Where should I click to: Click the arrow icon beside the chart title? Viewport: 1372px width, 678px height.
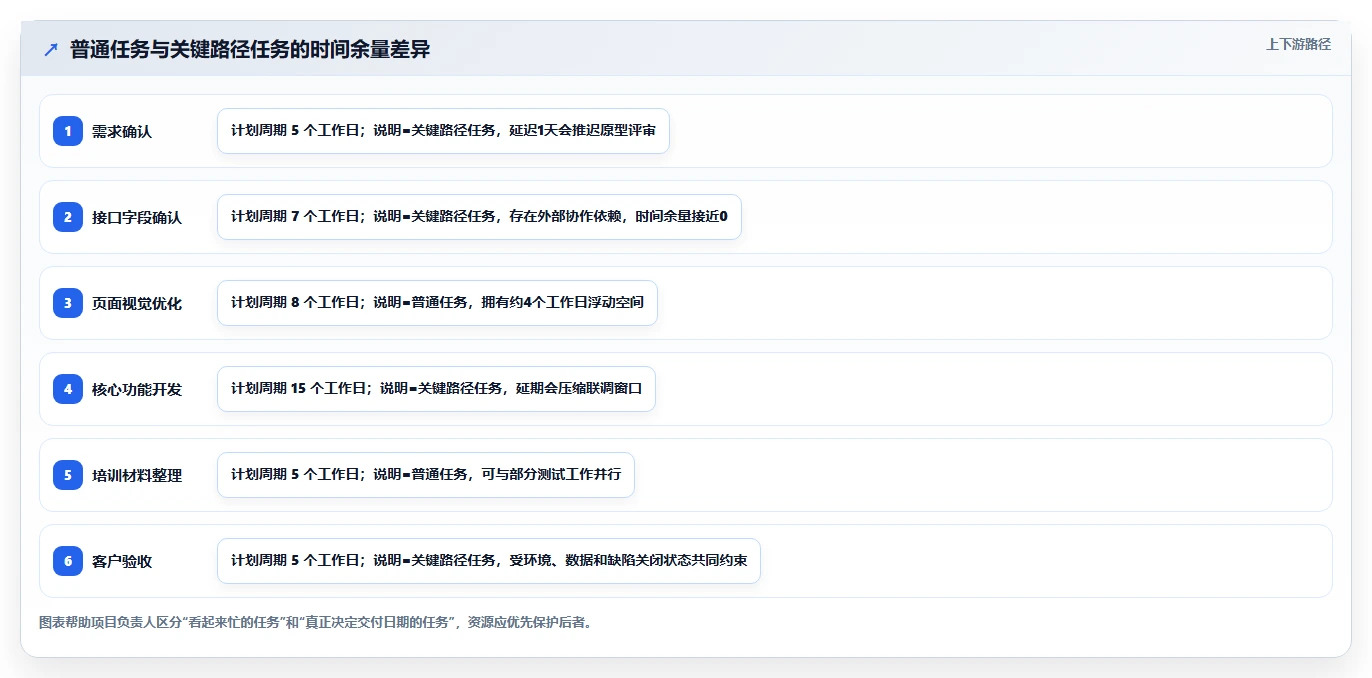[x=51, y=50]
